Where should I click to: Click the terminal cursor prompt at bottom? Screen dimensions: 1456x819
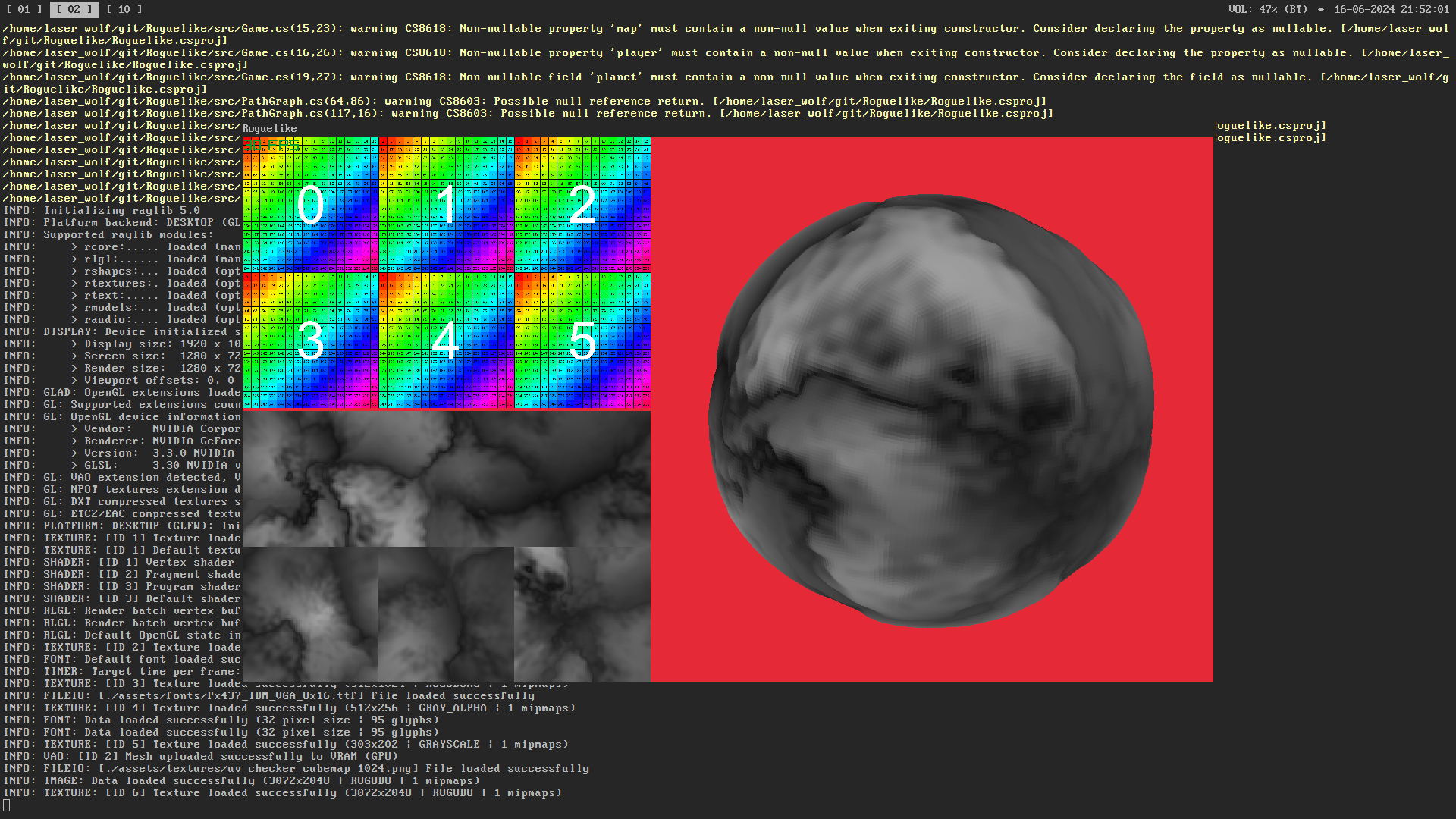pyautogui.click(x=7, y=805)
